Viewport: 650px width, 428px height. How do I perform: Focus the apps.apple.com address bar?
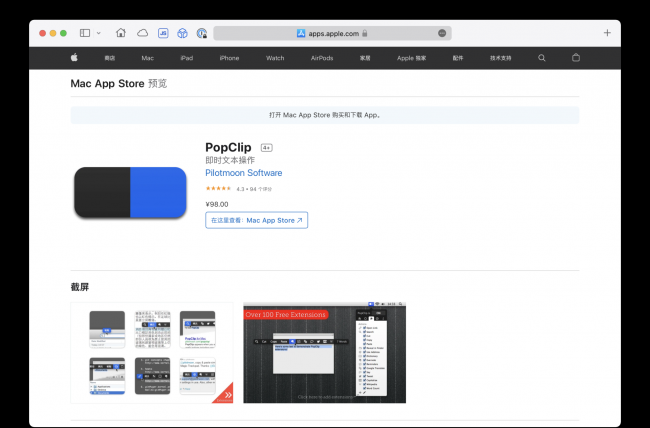point(332,33)
